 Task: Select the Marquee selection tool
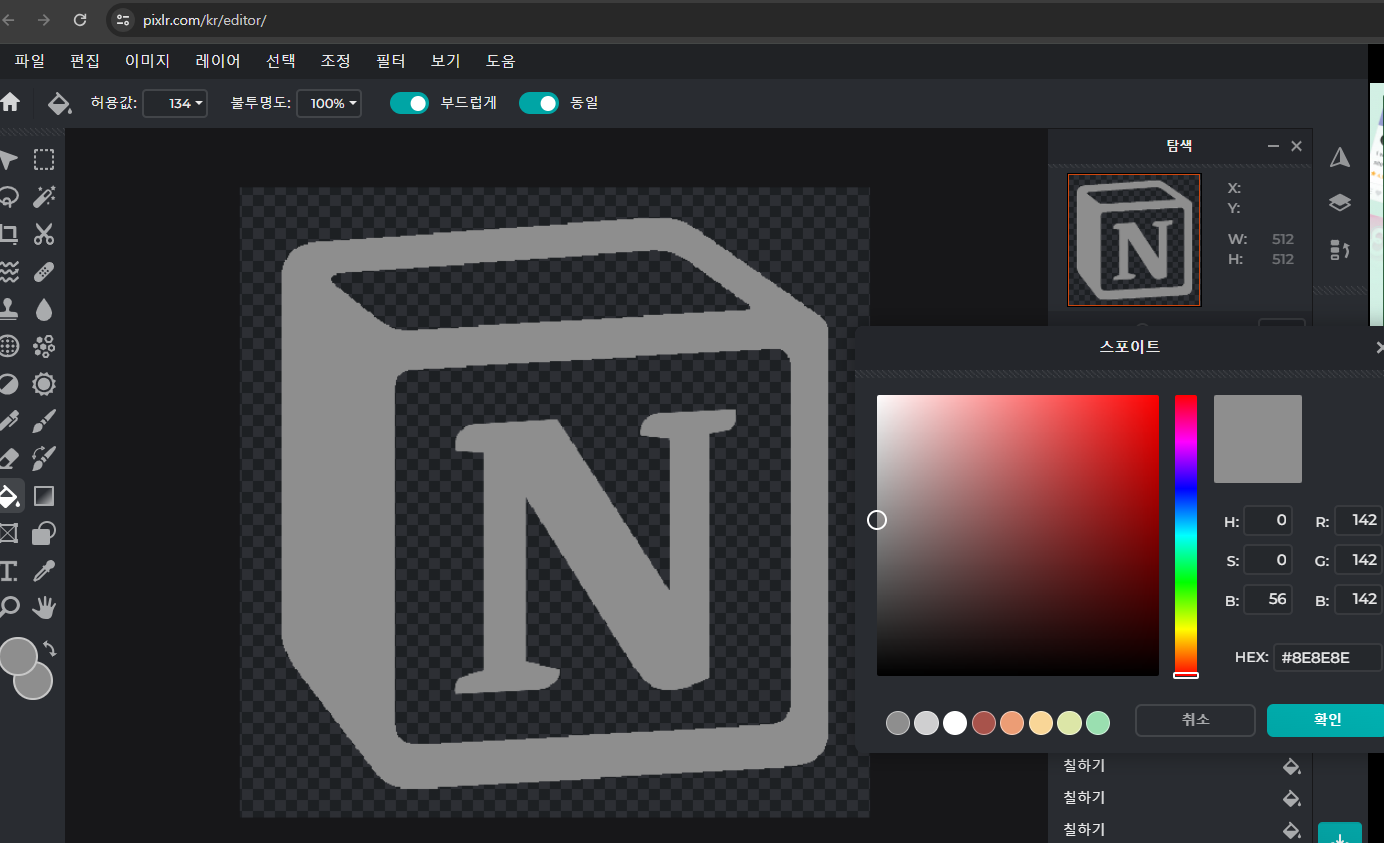pyautogui.click(x=44, y=160)
